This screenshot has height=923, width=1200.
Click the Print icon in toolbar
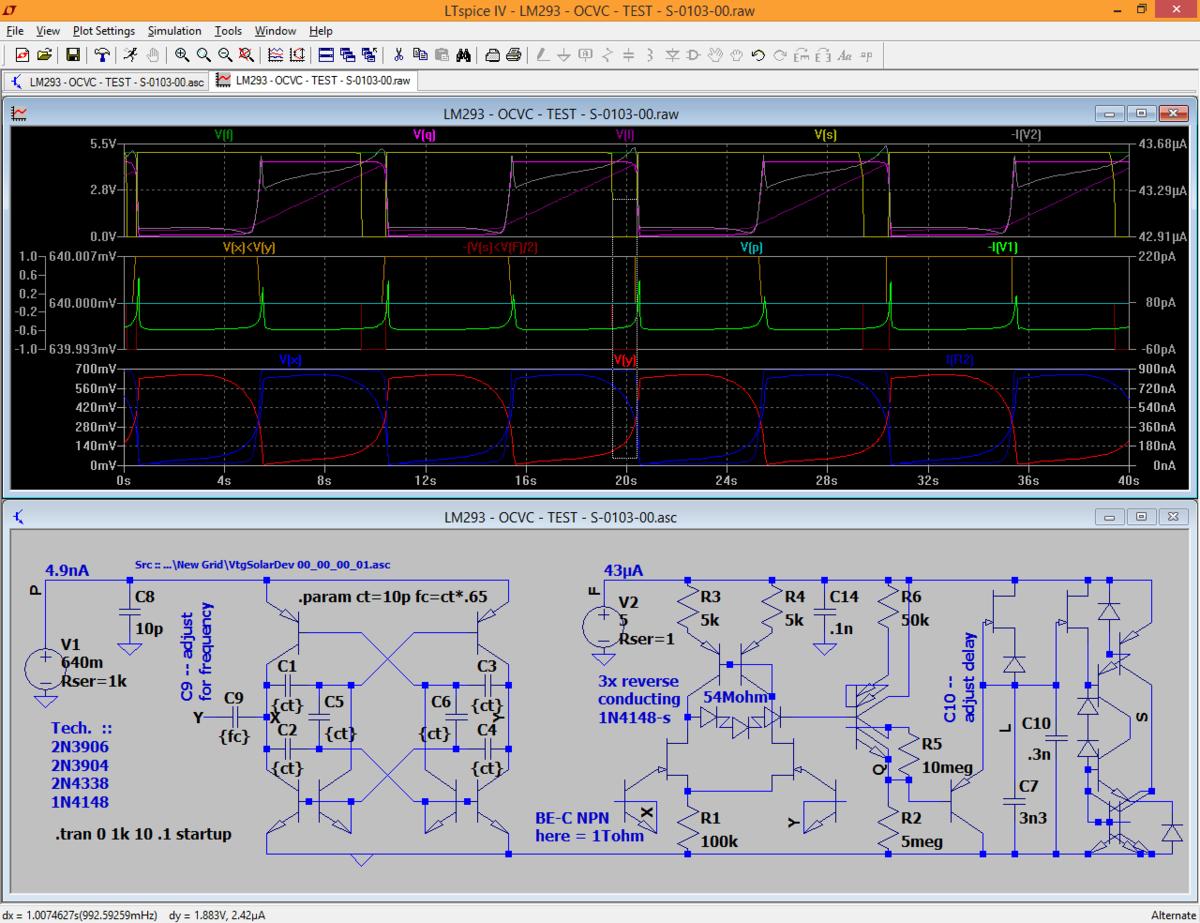(513, 55)
